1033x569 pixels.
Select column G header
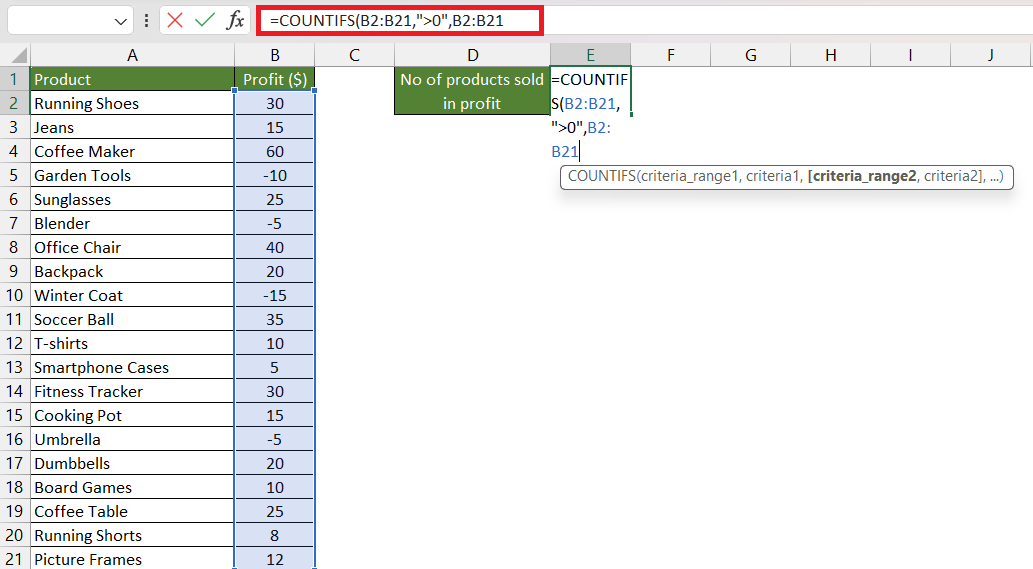pos(751,55)
